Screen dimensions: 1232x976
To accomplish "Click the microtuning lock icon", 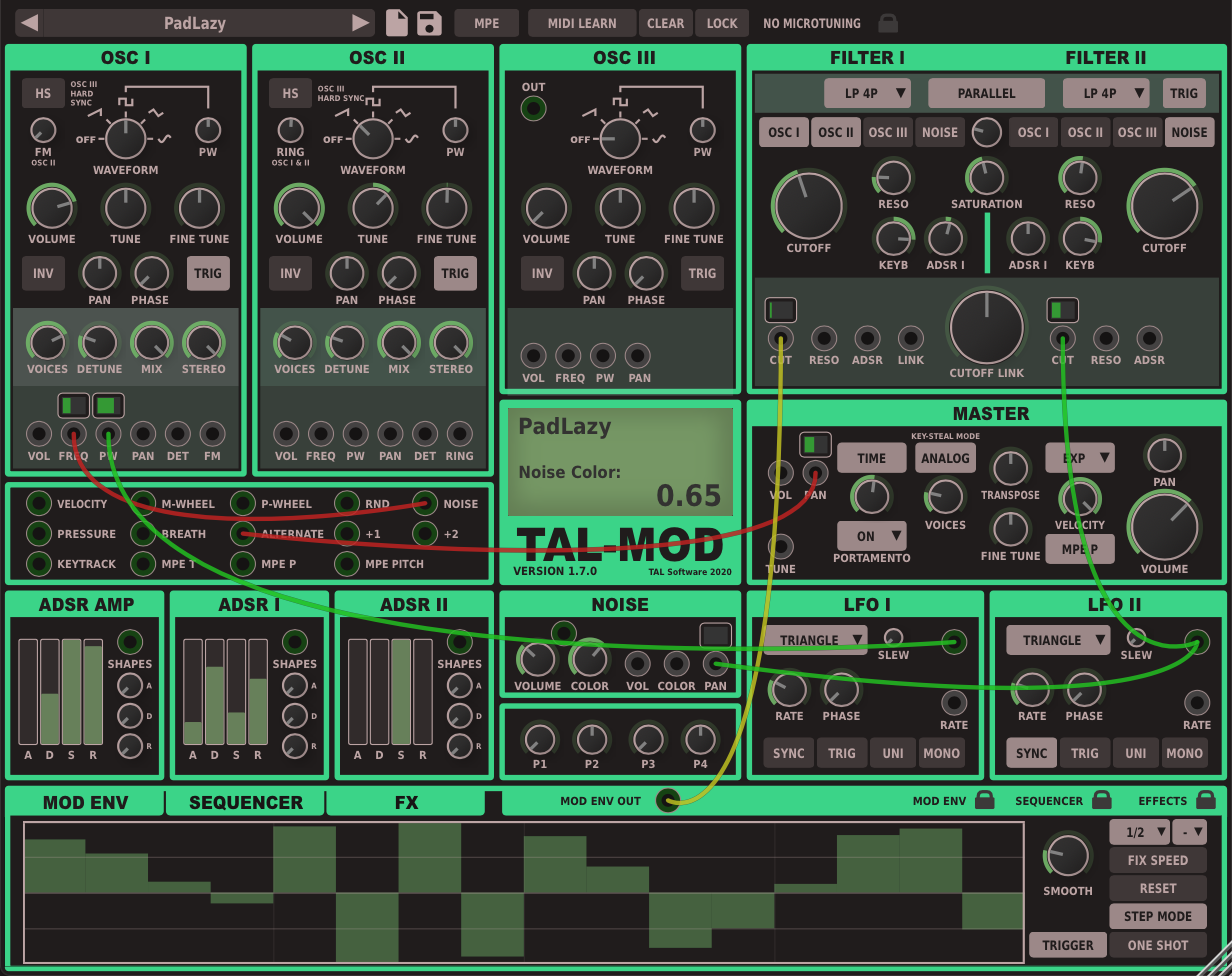I will pos(887,23).
